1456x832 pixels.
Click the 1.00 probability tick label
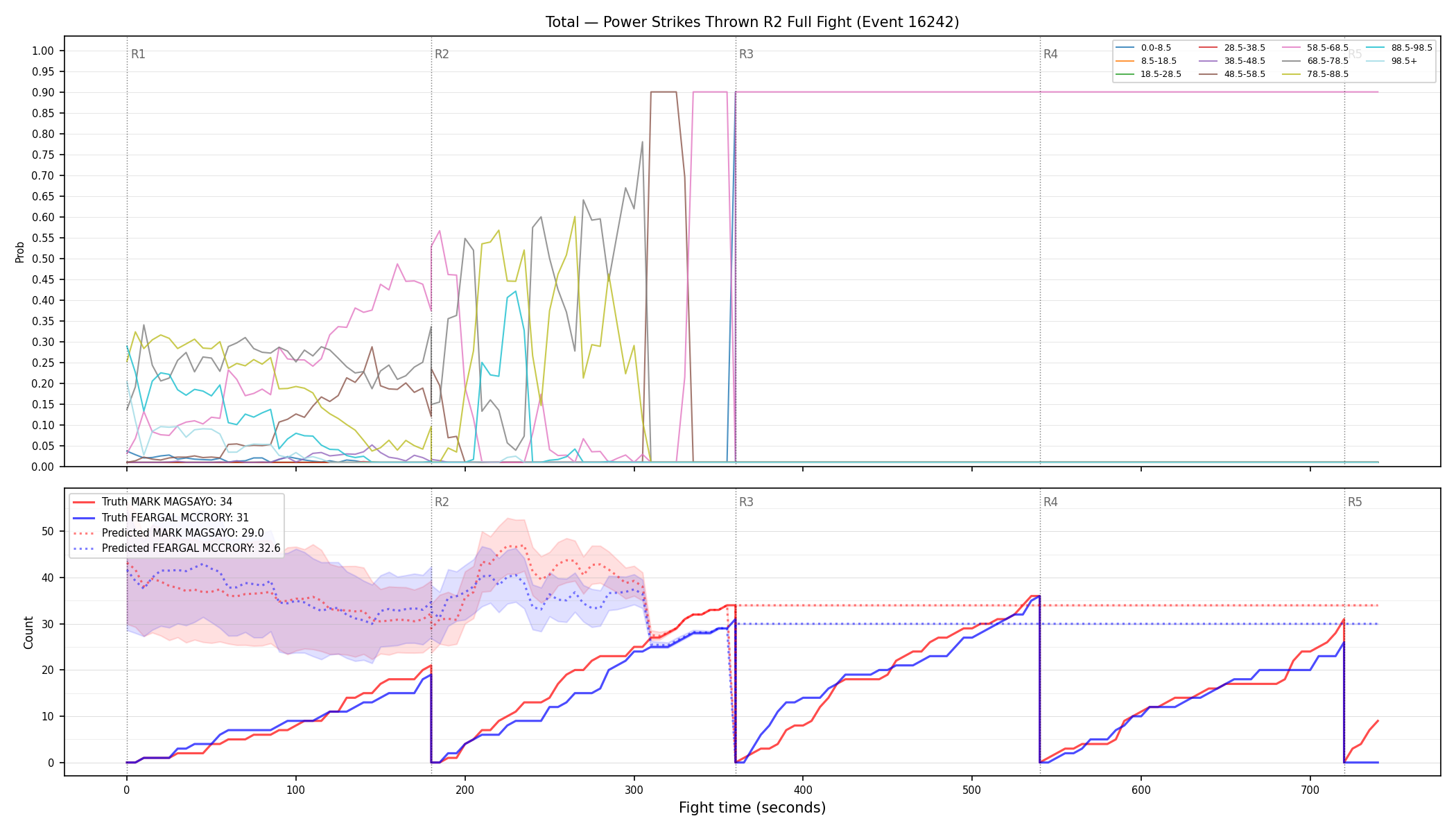43,51
